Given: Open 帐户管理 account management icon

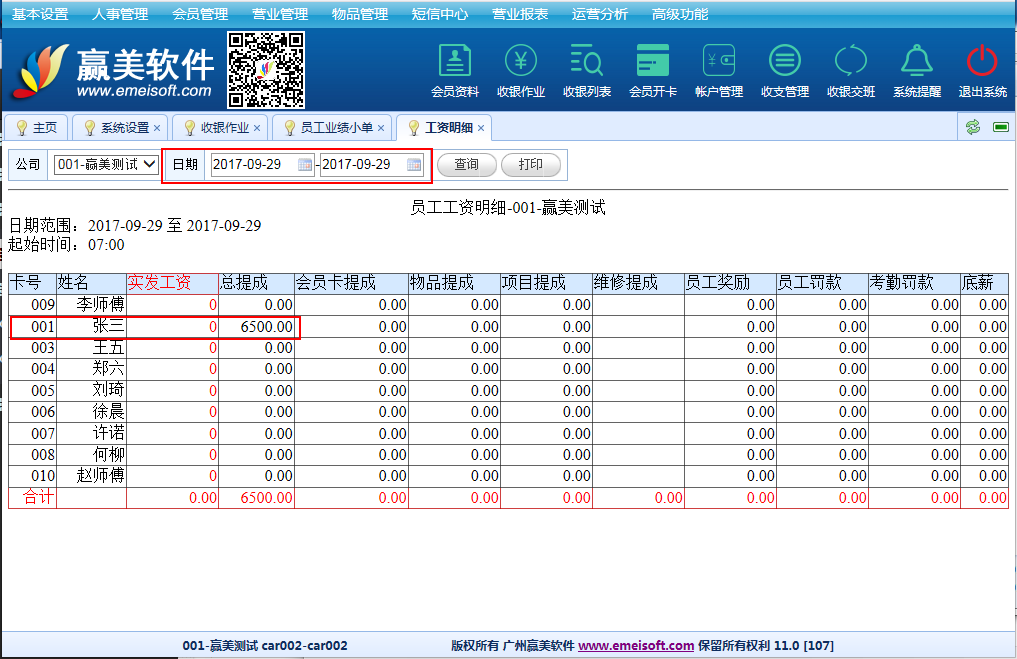Looking at the screenshot, I should click(x=719, y=62).
